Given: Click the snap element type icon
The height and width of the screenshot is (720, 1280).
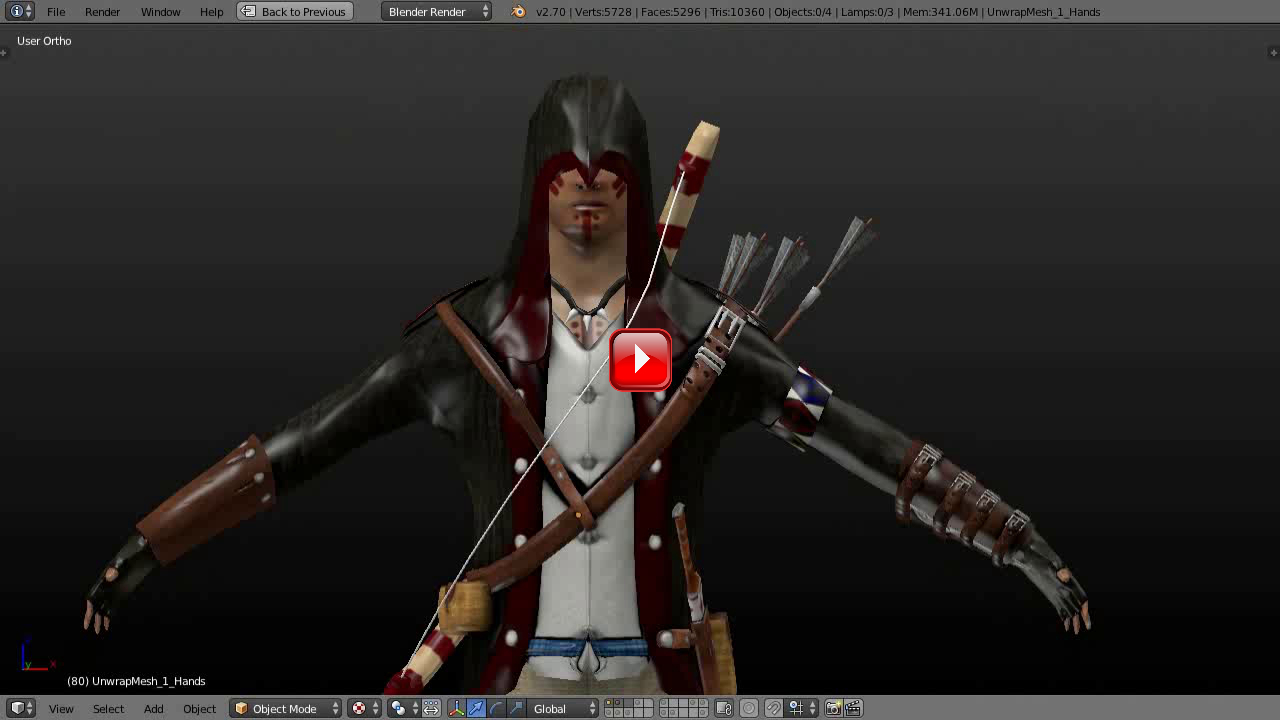Looking at the screenshot, I should 801,708.
